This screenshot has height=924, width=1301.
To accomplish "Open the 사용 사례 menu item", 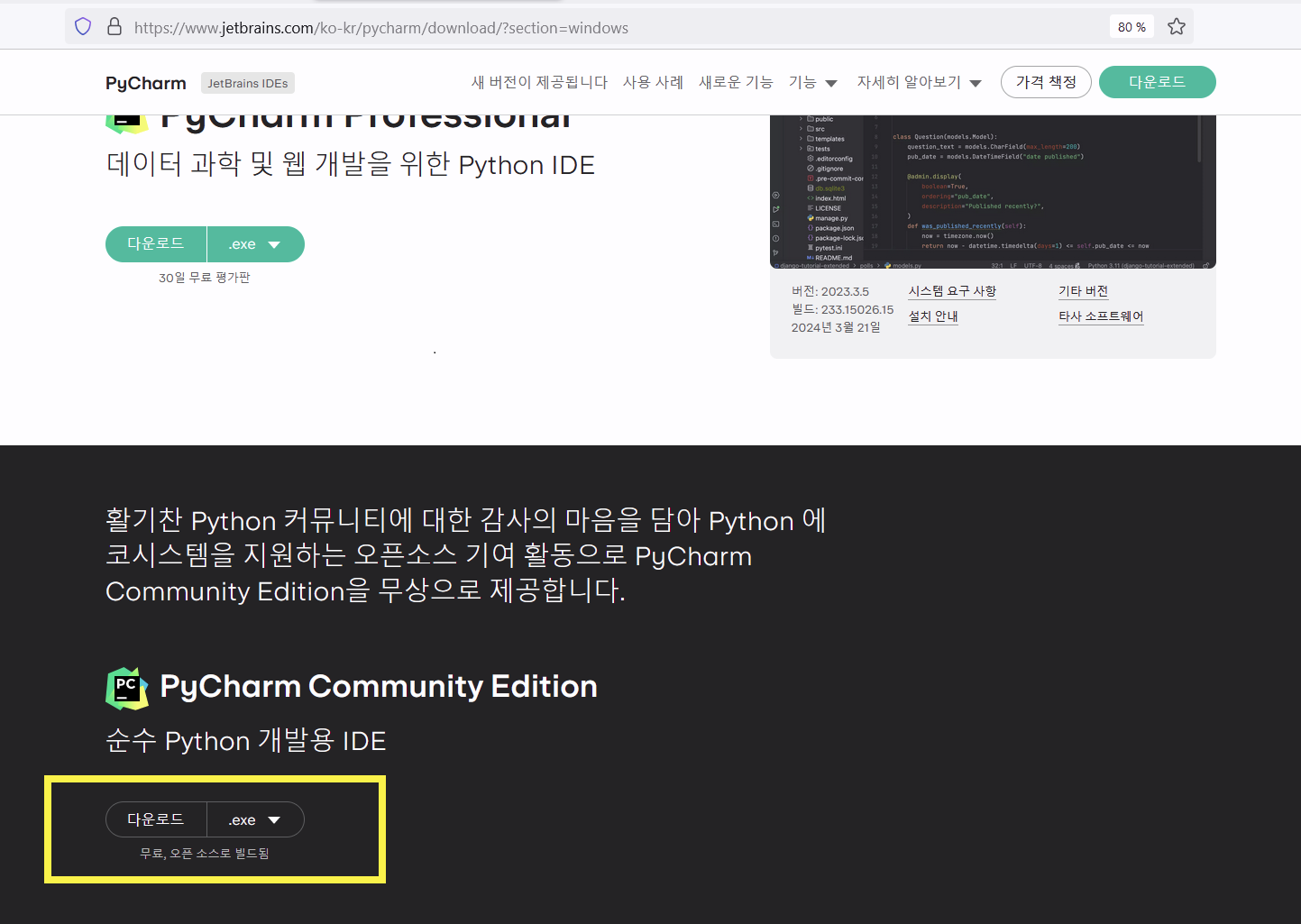I will coord(653,82).
